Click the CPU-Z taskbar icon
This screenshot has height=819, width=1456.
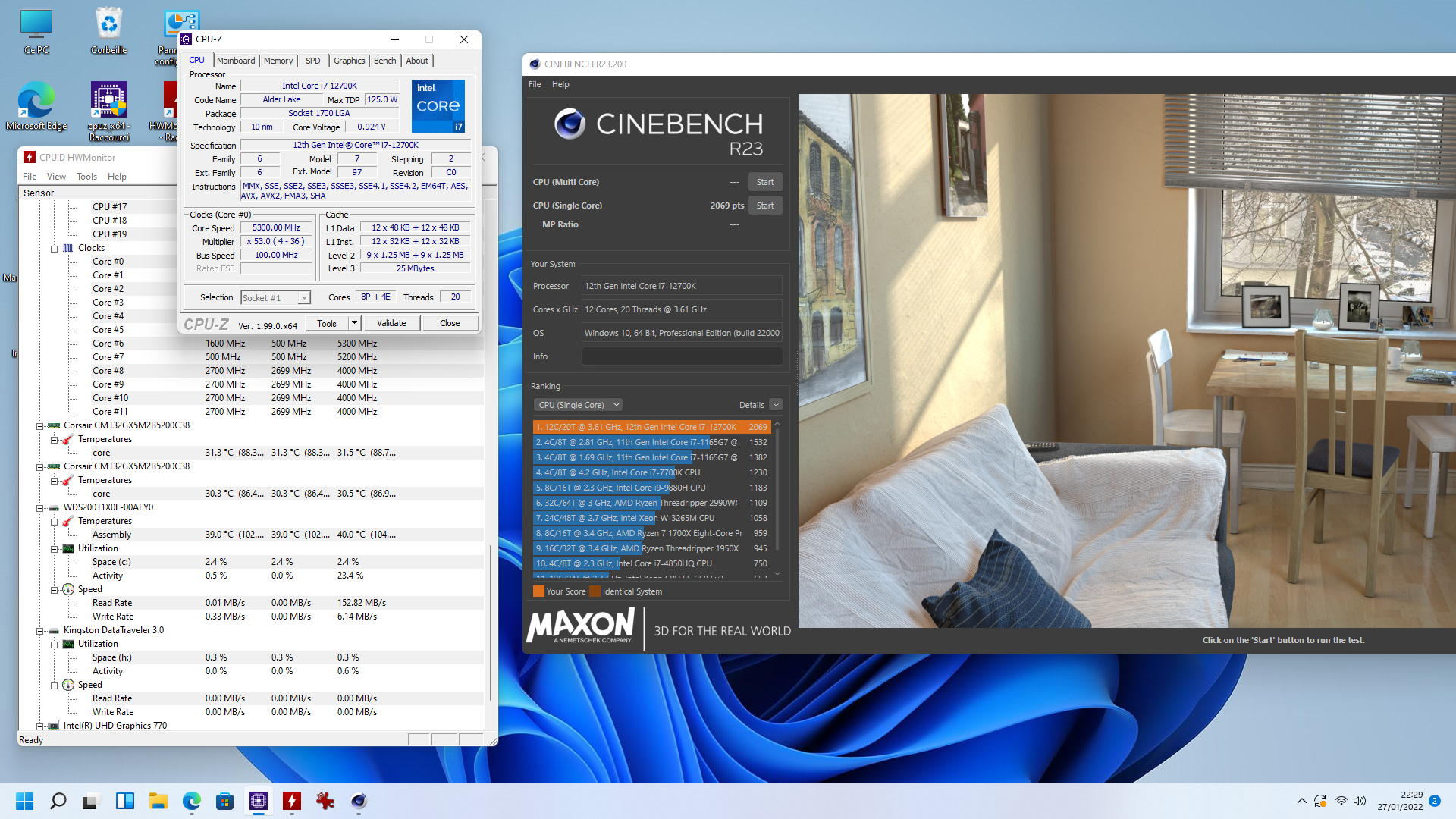pyautogui.click(x=259, y=801)
